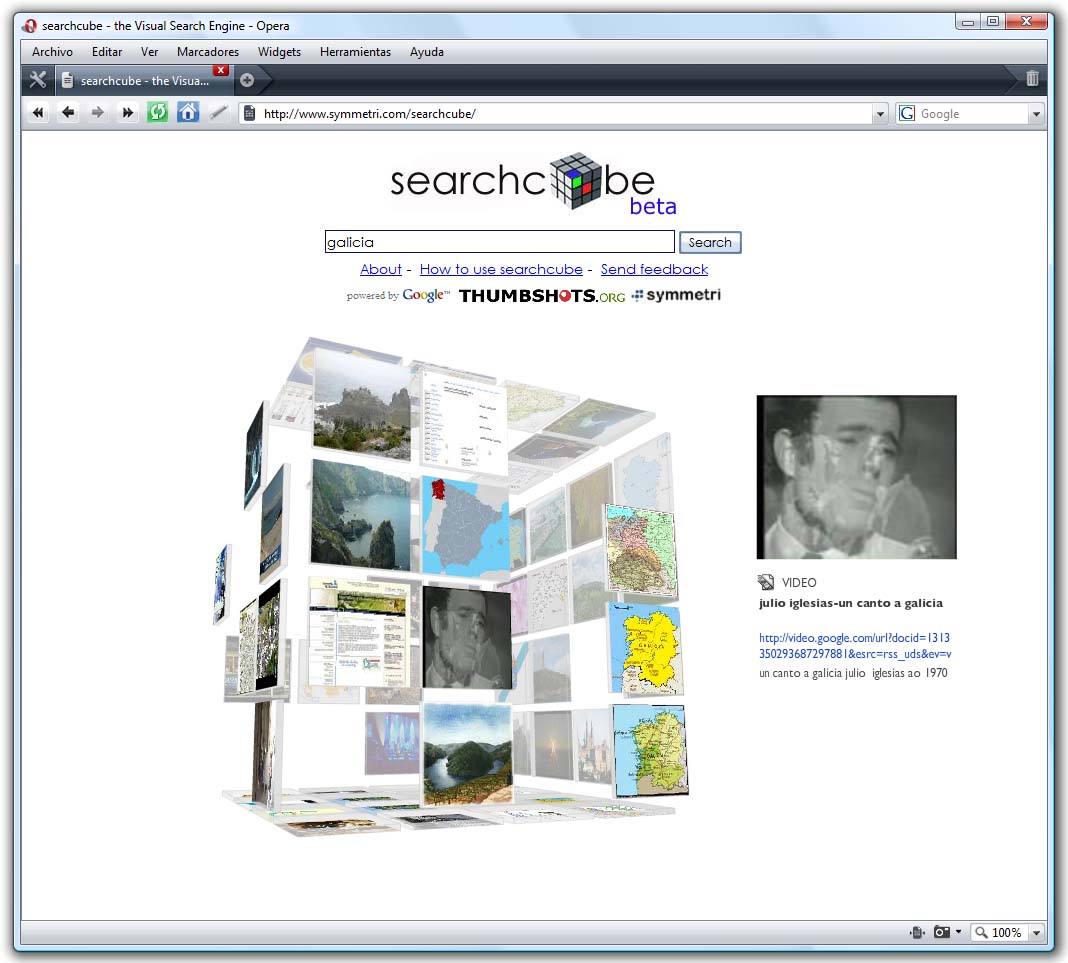Expand the Google search engine dropdown

pyautogui.click(x=1036, y=114)
